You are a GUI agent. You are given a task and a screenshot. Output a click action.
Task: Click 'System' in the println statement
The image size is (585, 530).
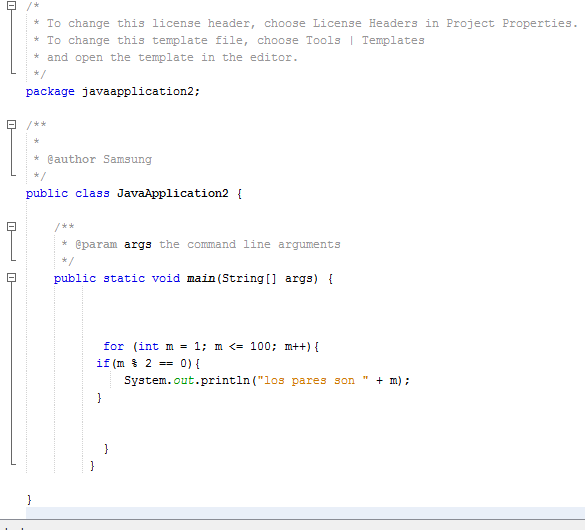pyautogui.click(x=144, y=380)
